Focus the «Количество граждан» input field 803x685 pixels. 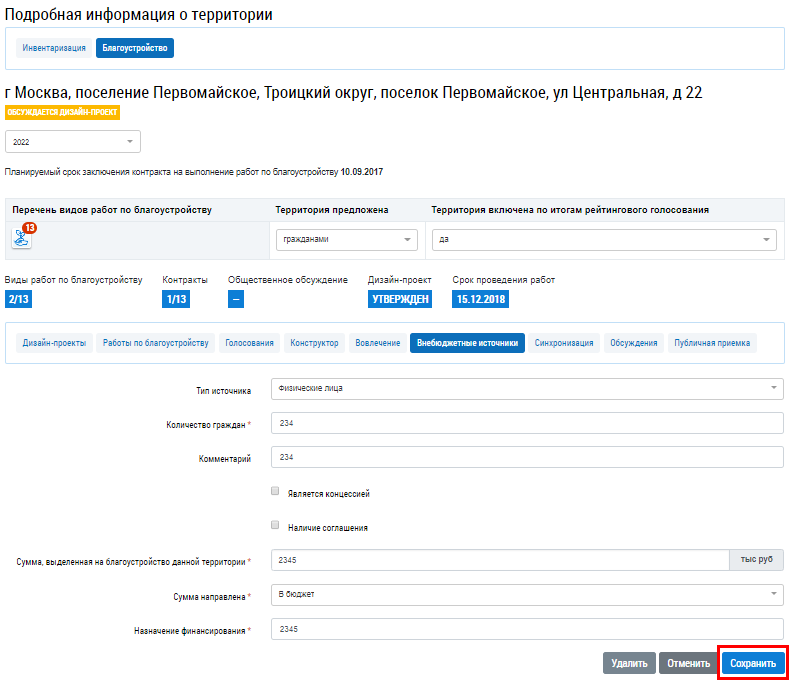[527, 423]
